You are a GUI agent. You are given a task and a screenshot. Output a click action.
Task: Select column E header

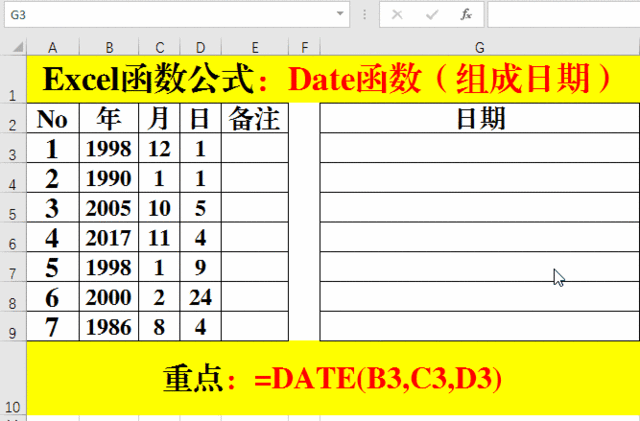[255, 47]
